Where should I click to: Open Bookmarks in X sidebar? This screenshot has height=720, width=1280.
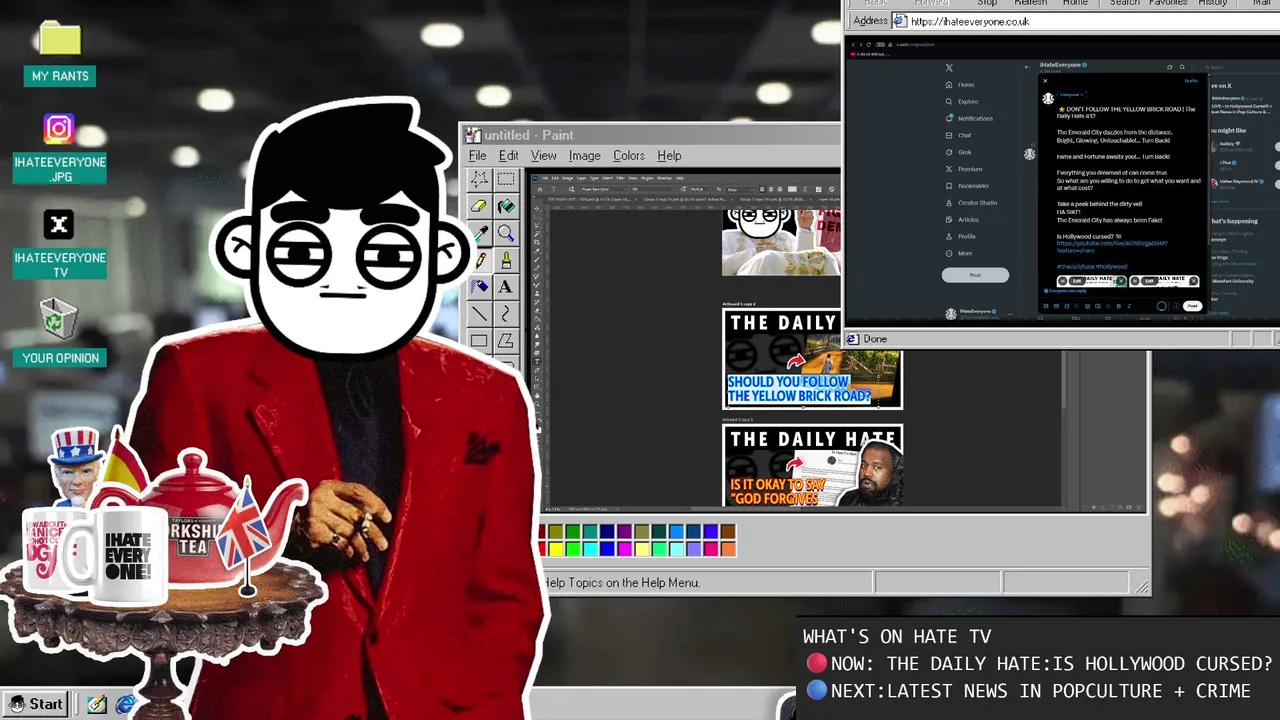[967, 186]
